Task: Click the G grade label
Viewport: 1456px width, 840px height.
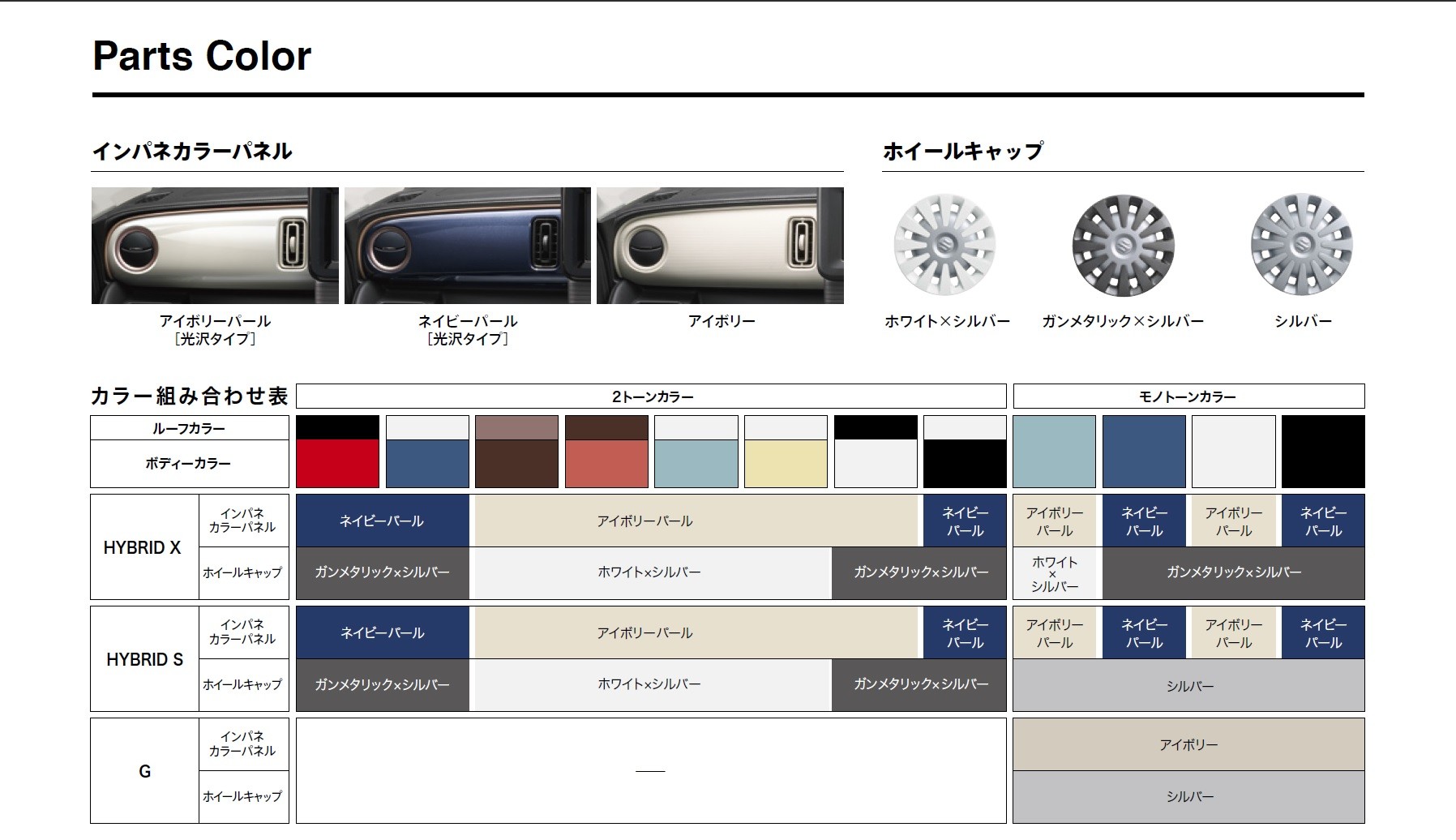Action: click(143, 771)
